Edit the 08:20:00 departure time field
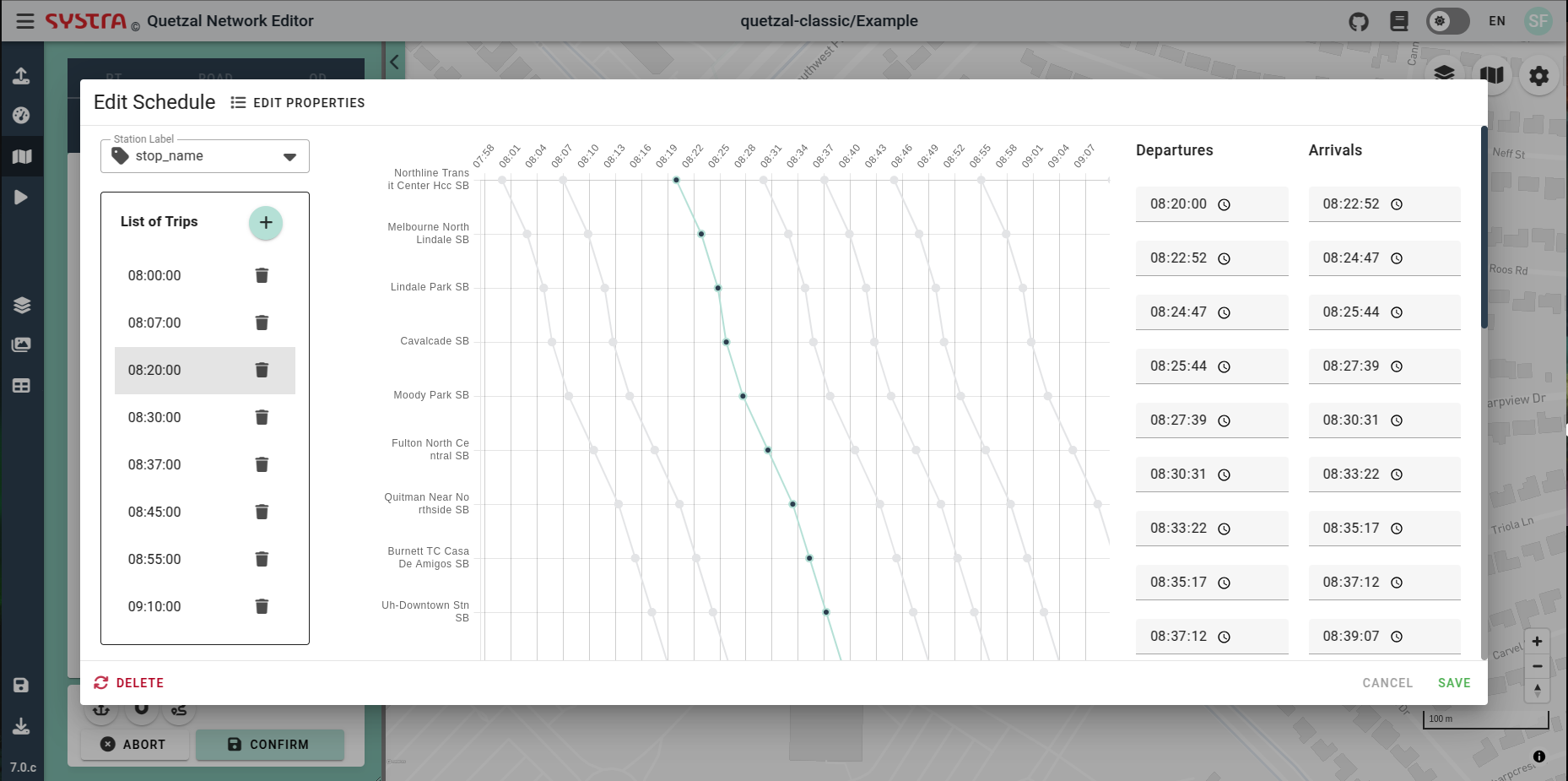This screenshot has width=1568, height=781. coord(1212,204)
